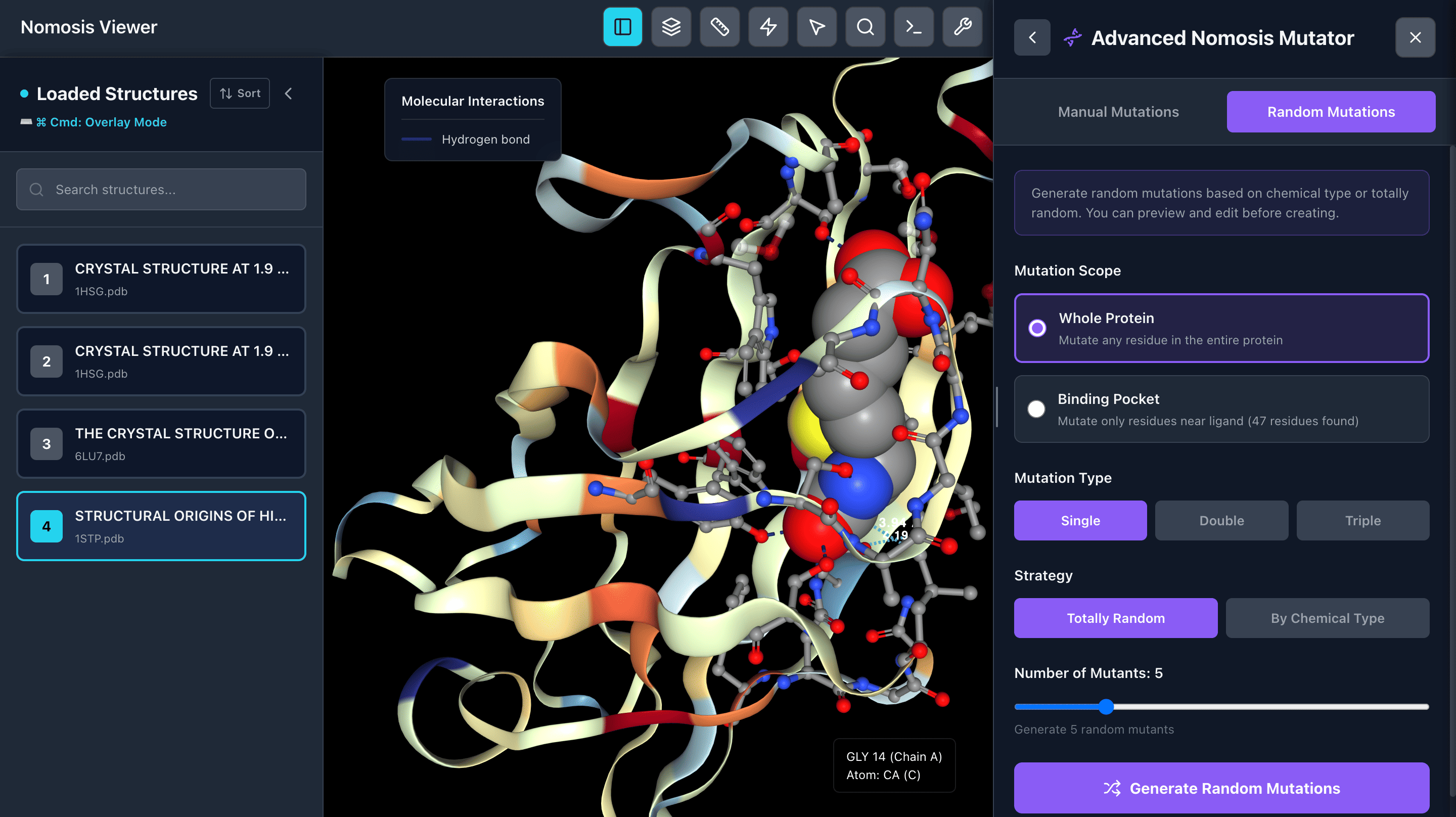Open the magnifier search tool
This screenshot has width=1456, height=817.
pyautogui.click(x=865, y=27)
